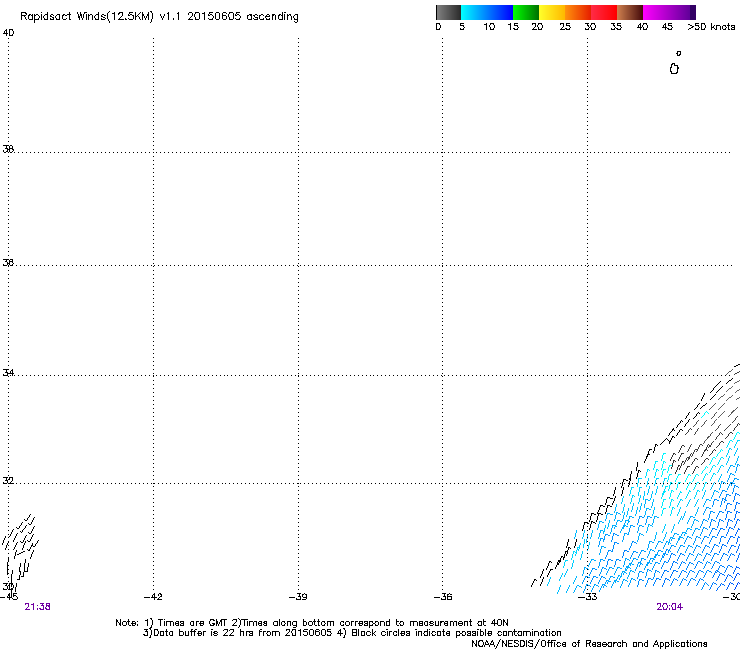The image size is (740, 650).
Task: Click the blue 10-15 knots color band
Action: click(500, 12)
